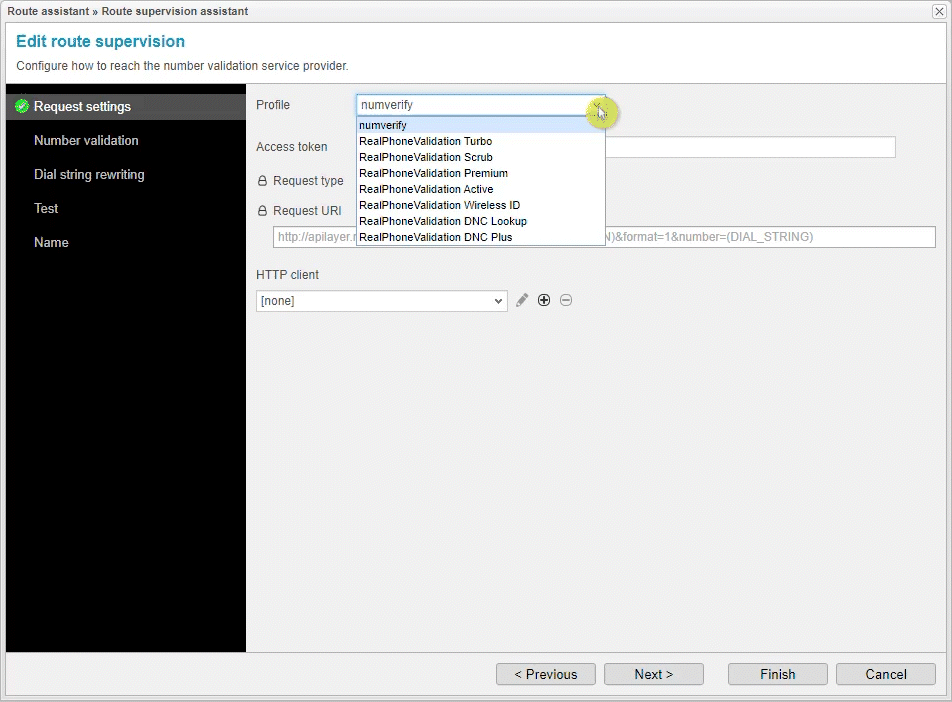Click the Edit route supervision heading
The width and height of the screenshot is (952, 702).
[100, 41]
